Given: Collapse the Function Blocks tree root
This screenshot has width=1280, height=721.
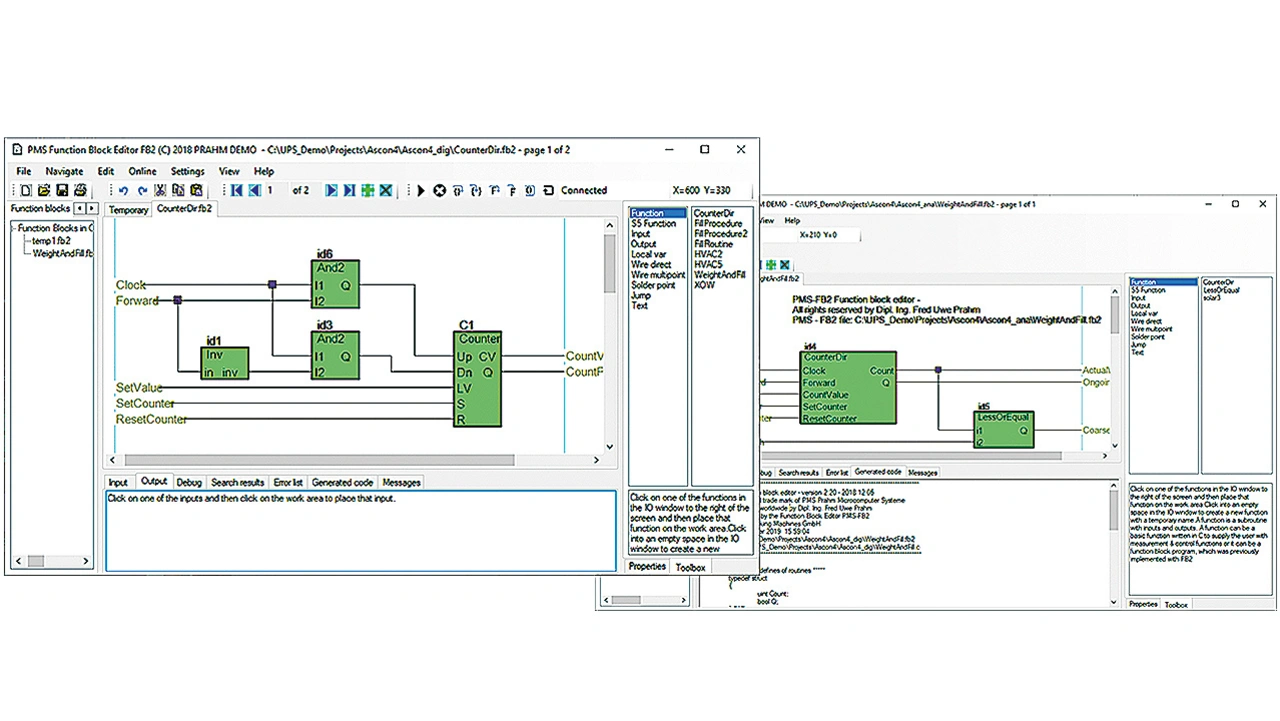Looking at the screenshot, I should 12,228.
